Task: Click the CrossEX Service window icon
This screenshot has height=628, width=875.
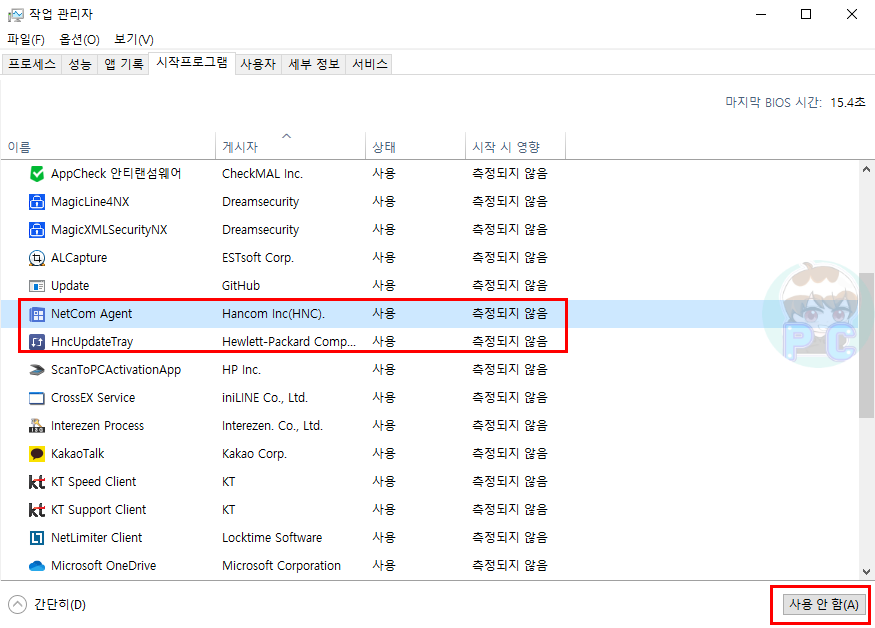Action: [37, 398]
